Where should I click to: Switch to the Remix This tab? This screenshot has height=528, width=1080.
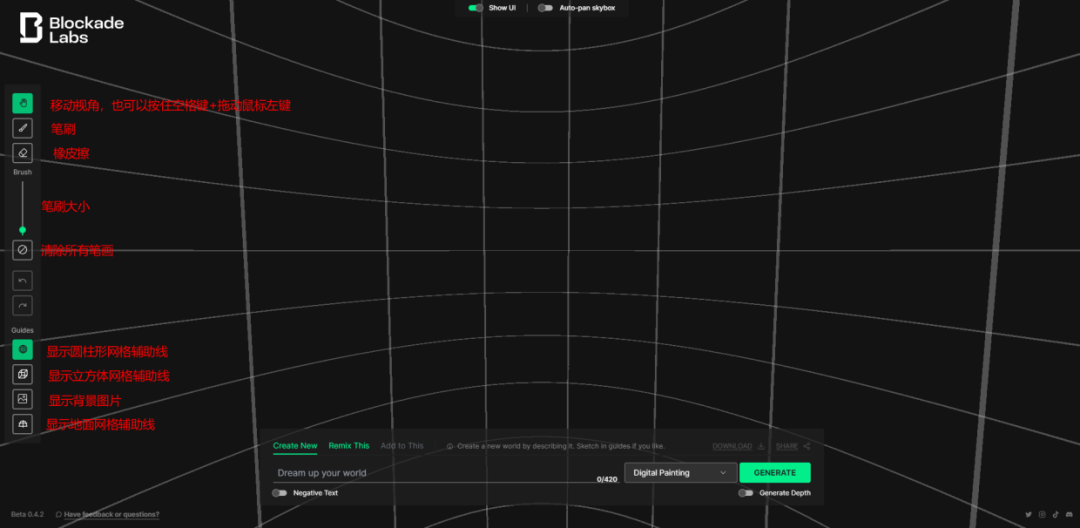348,446
